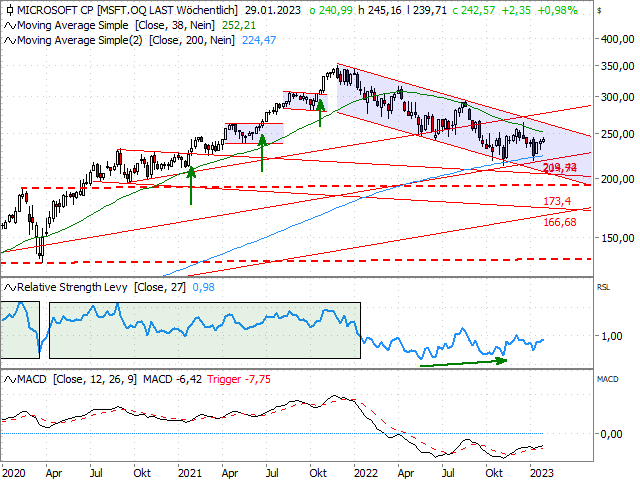The height and width of the screenshot is (480, 640).
Task: Click the date 29.01.2023 in header
Action: tap(273, 10)
